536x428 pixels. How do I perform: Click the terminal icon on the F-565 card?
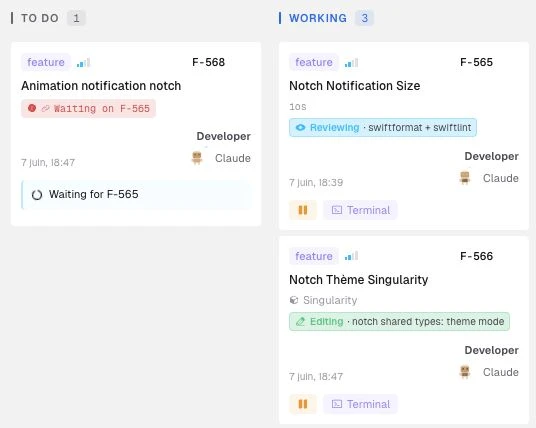pos(337,210)
